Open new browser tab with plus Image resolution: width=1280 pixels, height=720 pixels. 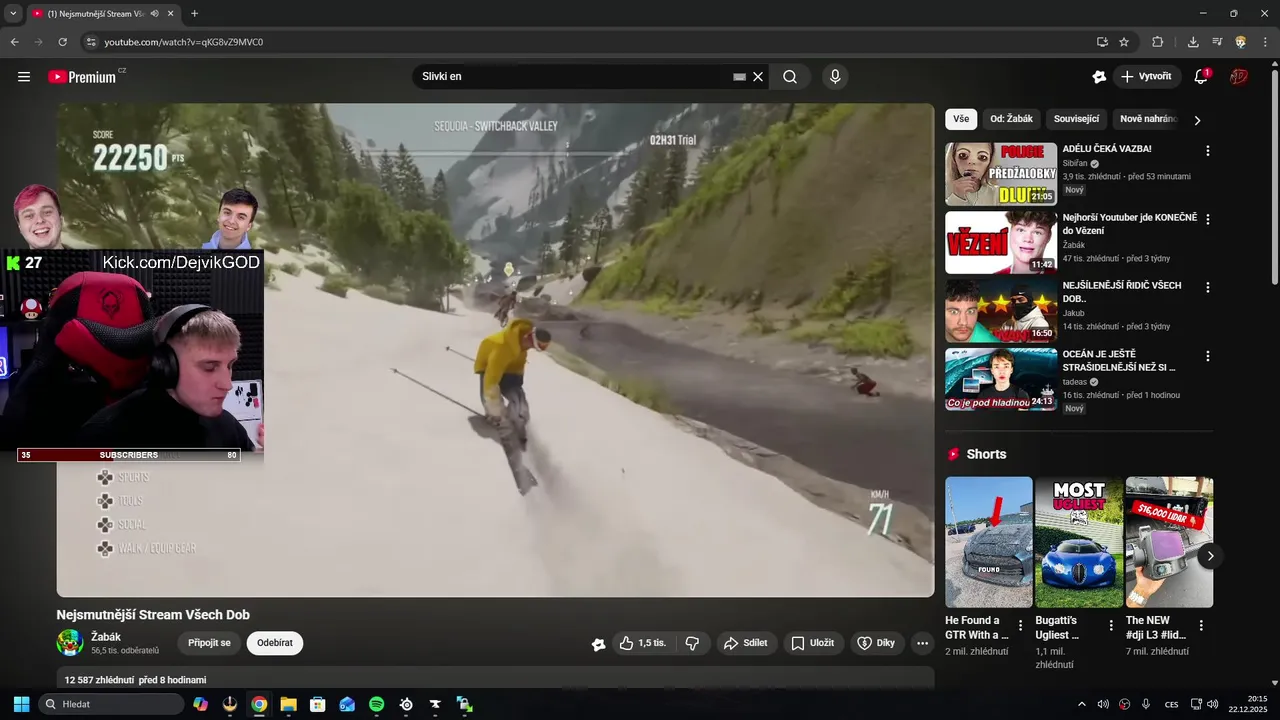click(194, 14)
